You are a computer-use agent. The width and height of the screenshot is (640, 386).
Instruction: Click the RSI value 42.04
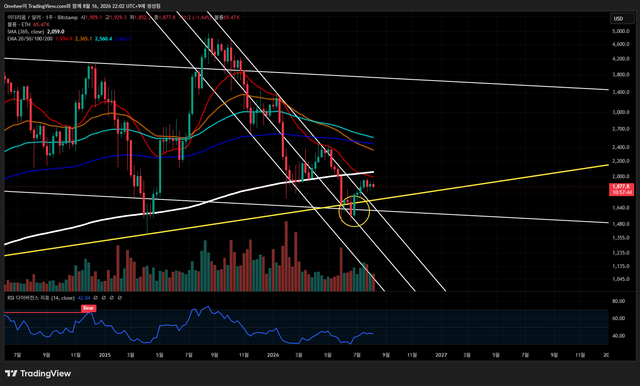[84, 298]
